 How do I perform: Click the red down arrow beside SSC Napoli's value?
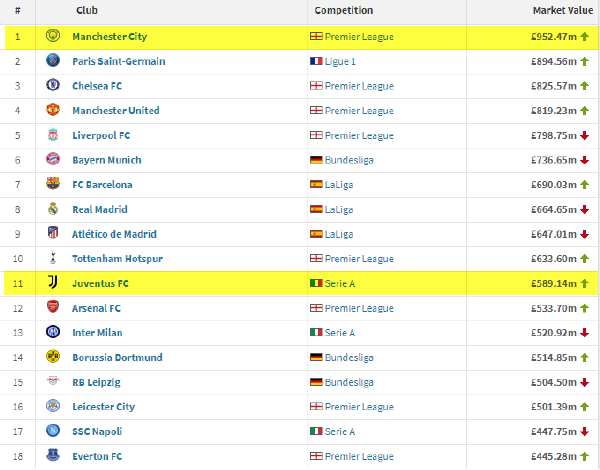[584, 431]
